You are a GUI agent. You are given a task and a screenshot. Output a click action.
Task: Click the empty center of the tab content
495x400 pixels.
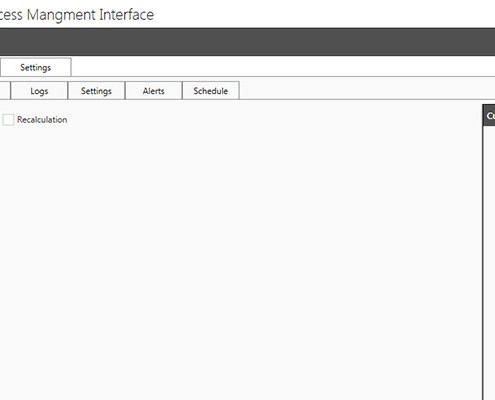[x=241, y=250]
